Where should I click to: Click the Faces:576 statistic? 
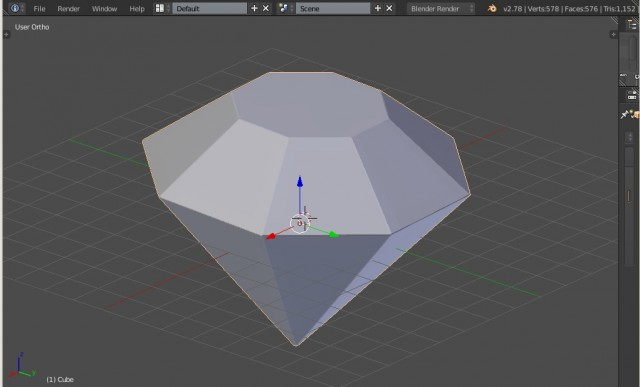(581, 9)
